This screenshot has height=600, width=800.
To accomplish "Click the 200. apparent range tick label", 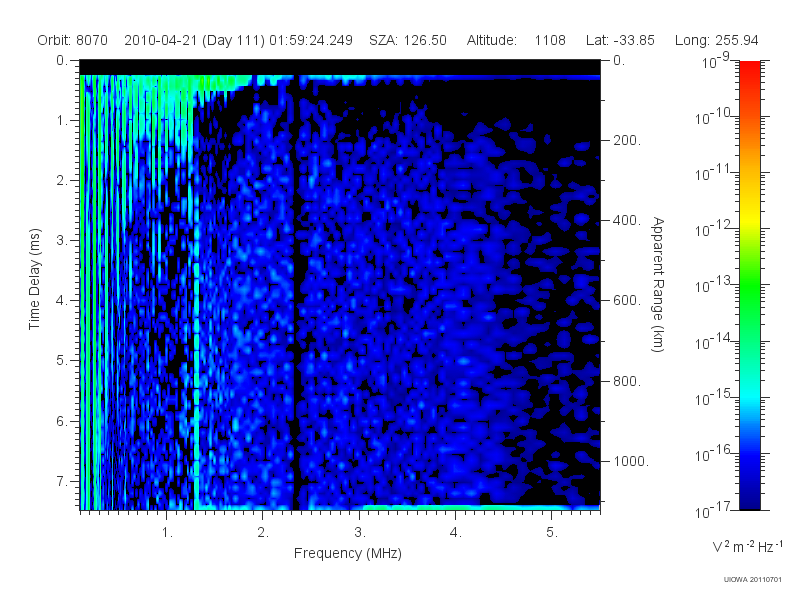I will click(627, 140).
